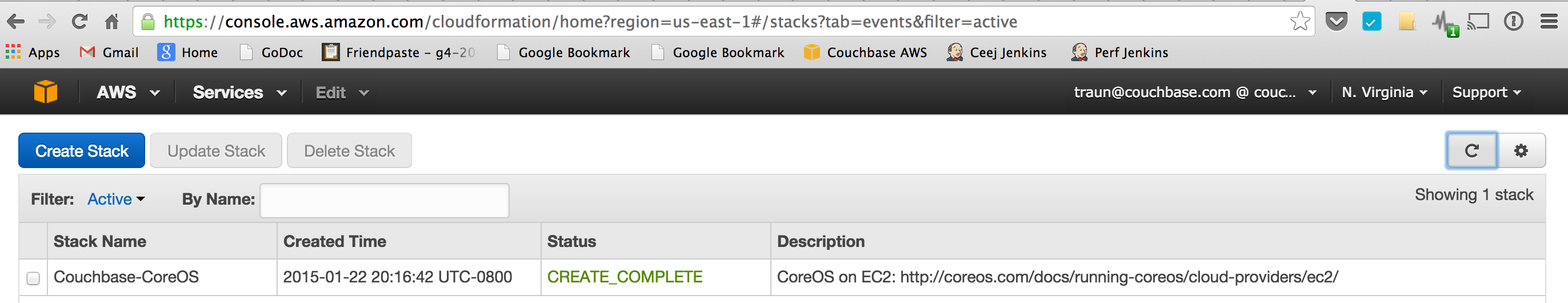Viewport: 1568px width, 303px height.
Task: Go to browser home page icon
Action: pyautogui.click(x=111, y=22)
